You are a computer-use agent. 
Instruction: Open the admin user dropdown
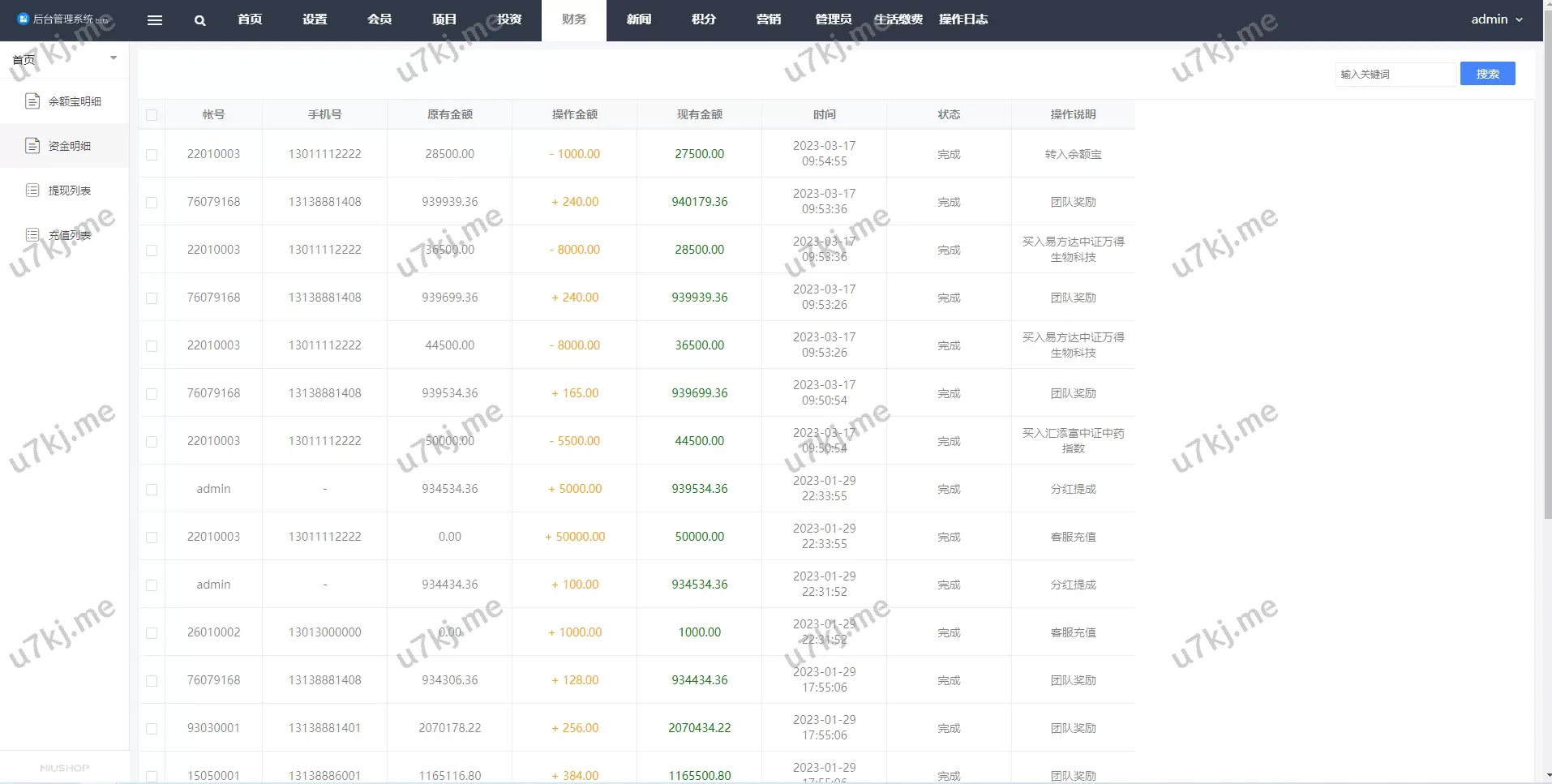point(1496,19)
